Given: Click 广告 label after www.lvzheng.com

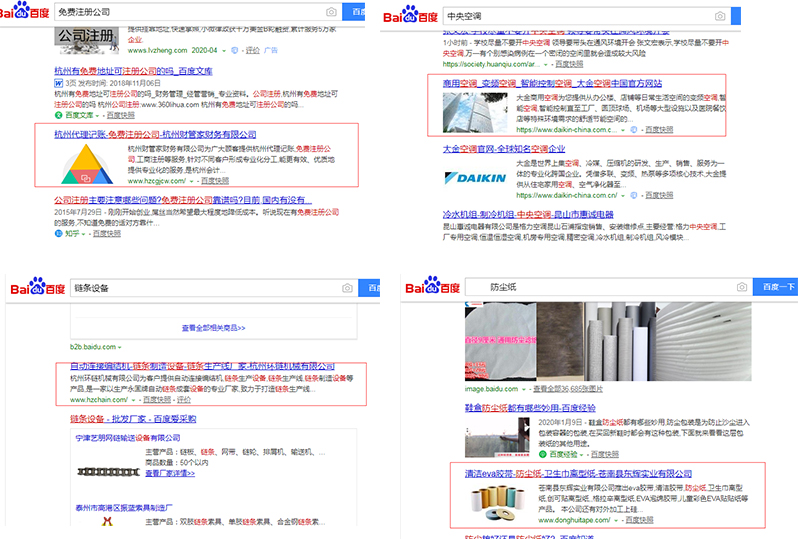Looking at the screenshot, I should click(x=271, y=50).
